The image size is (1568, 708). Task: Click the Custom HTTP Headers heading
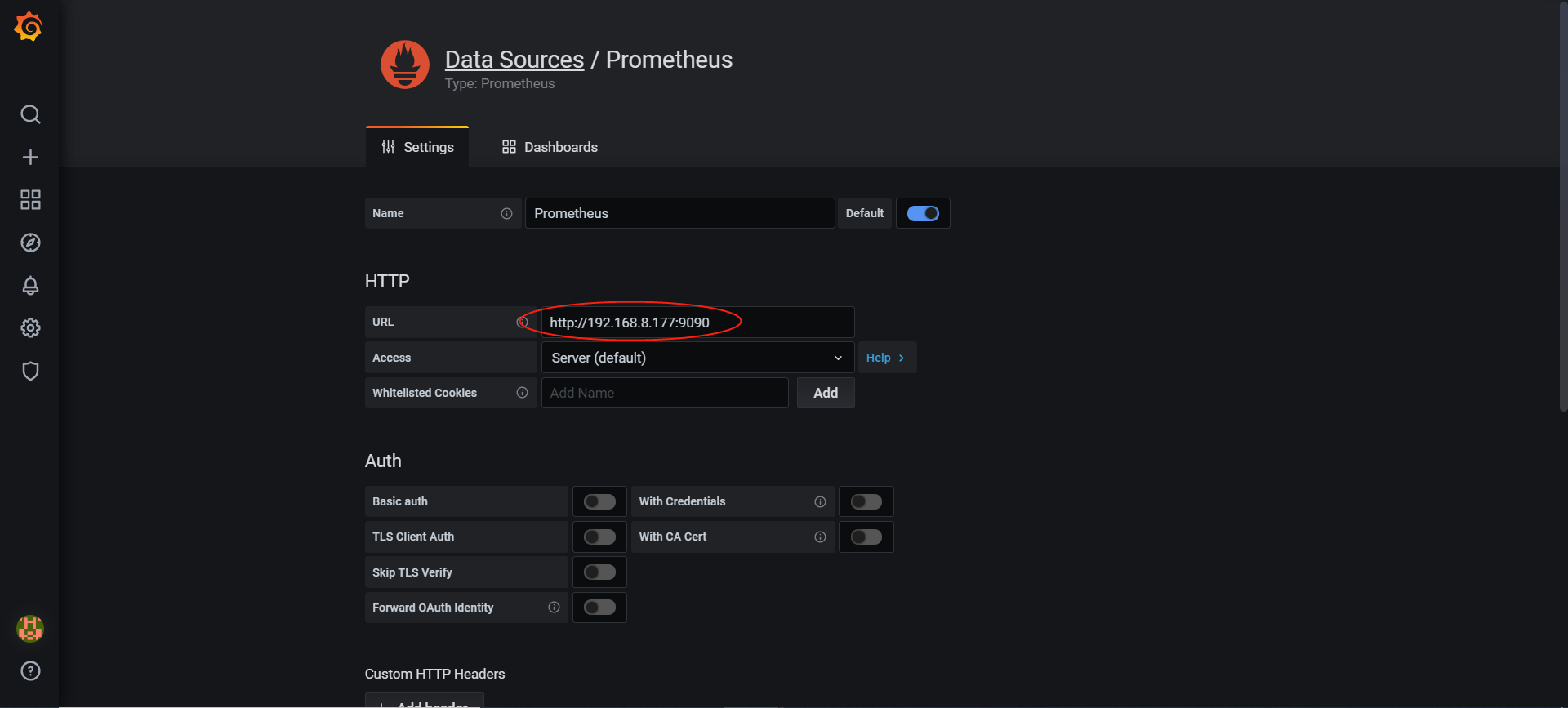click(435, 674)
